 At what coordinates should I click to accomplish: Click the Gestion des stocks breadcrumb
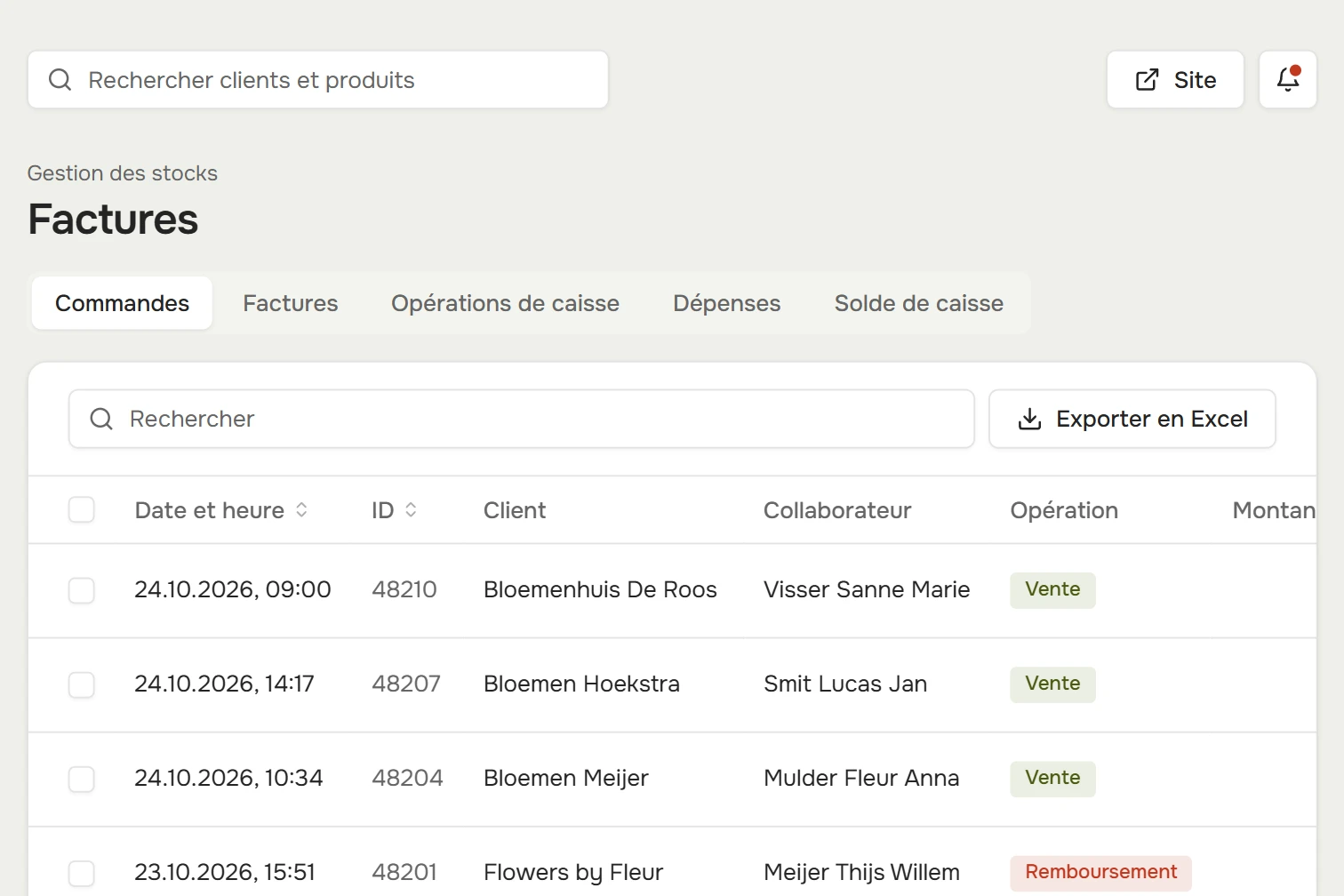click(123, 173)
